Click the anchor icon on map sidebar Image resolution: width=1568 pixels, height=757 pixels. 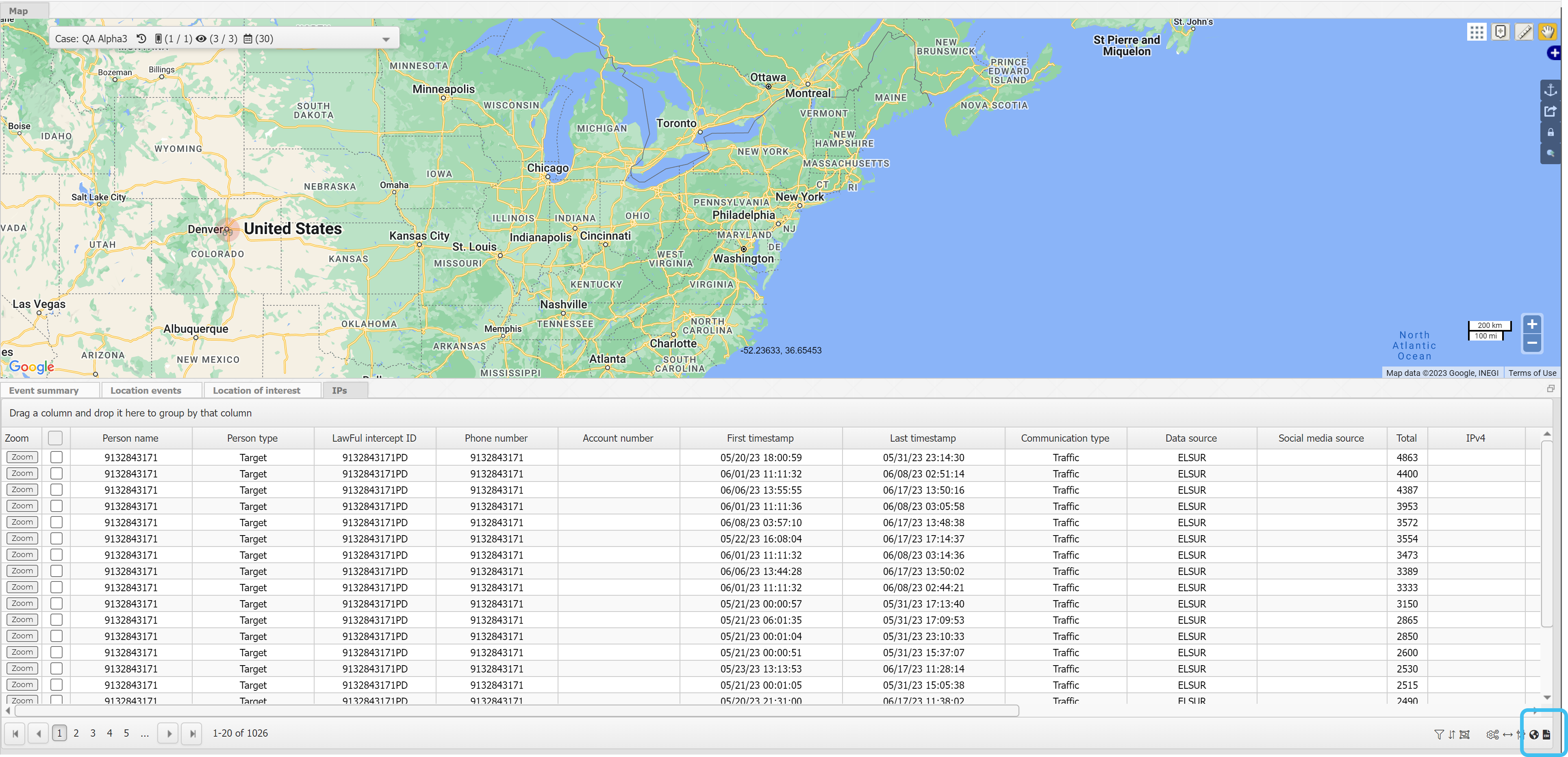click(1551, 90)
